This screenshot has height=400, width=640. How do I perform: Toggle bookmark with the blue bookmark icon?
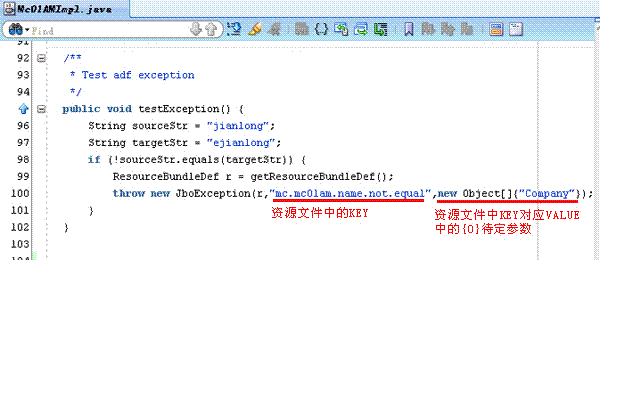(x=409, y=29)
